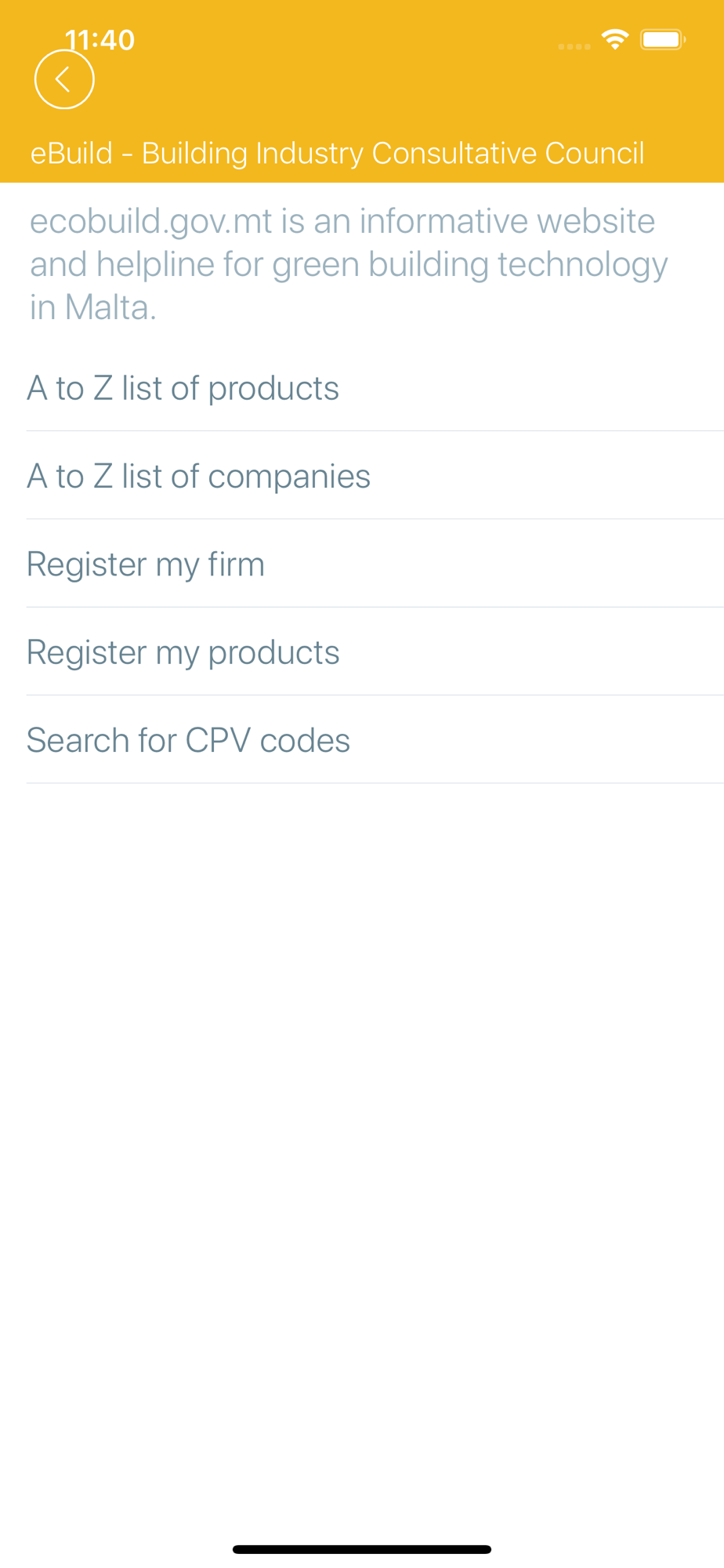Tap Consultative Council in the header title

pyautogui.click(x=508, y=154)
